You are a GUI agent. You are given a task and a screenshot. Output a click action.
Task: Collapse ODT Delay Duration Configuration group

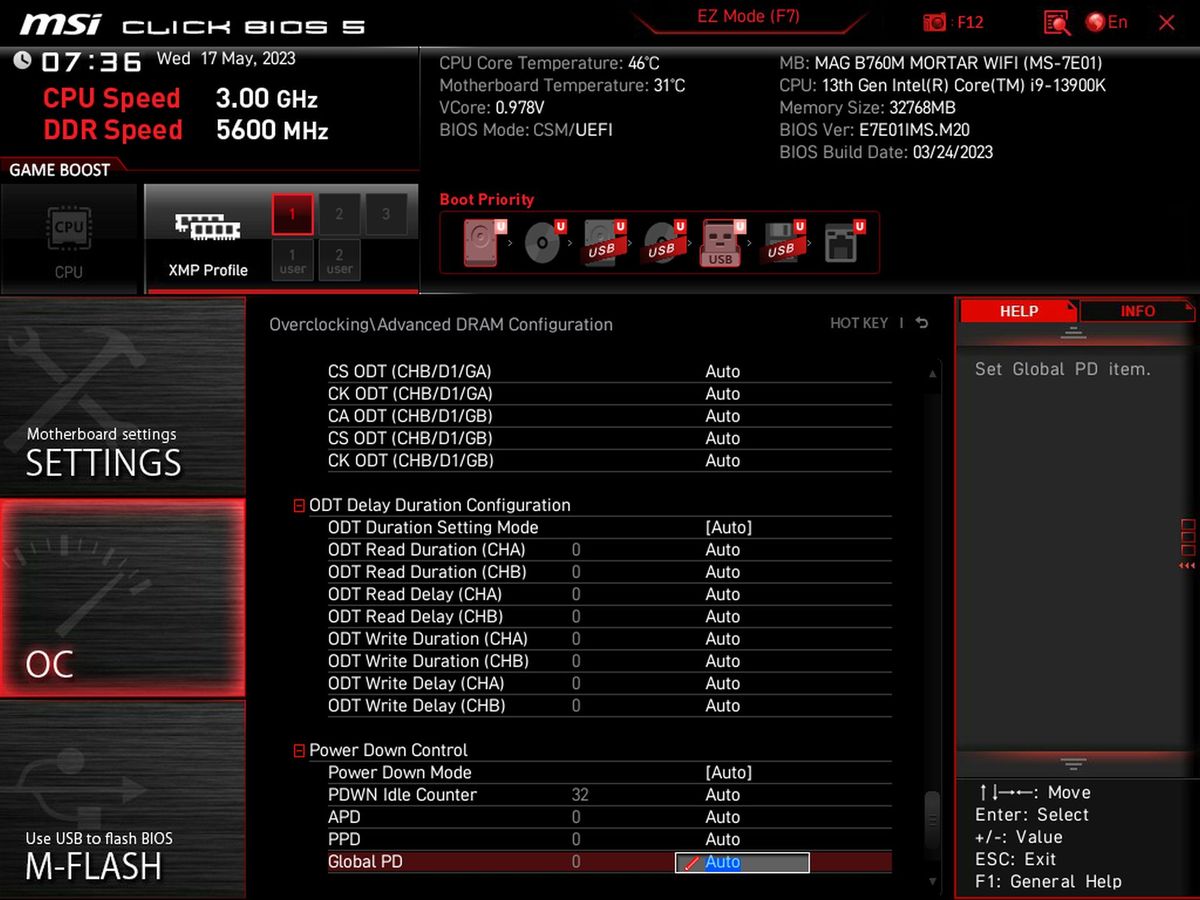[299, 506]
